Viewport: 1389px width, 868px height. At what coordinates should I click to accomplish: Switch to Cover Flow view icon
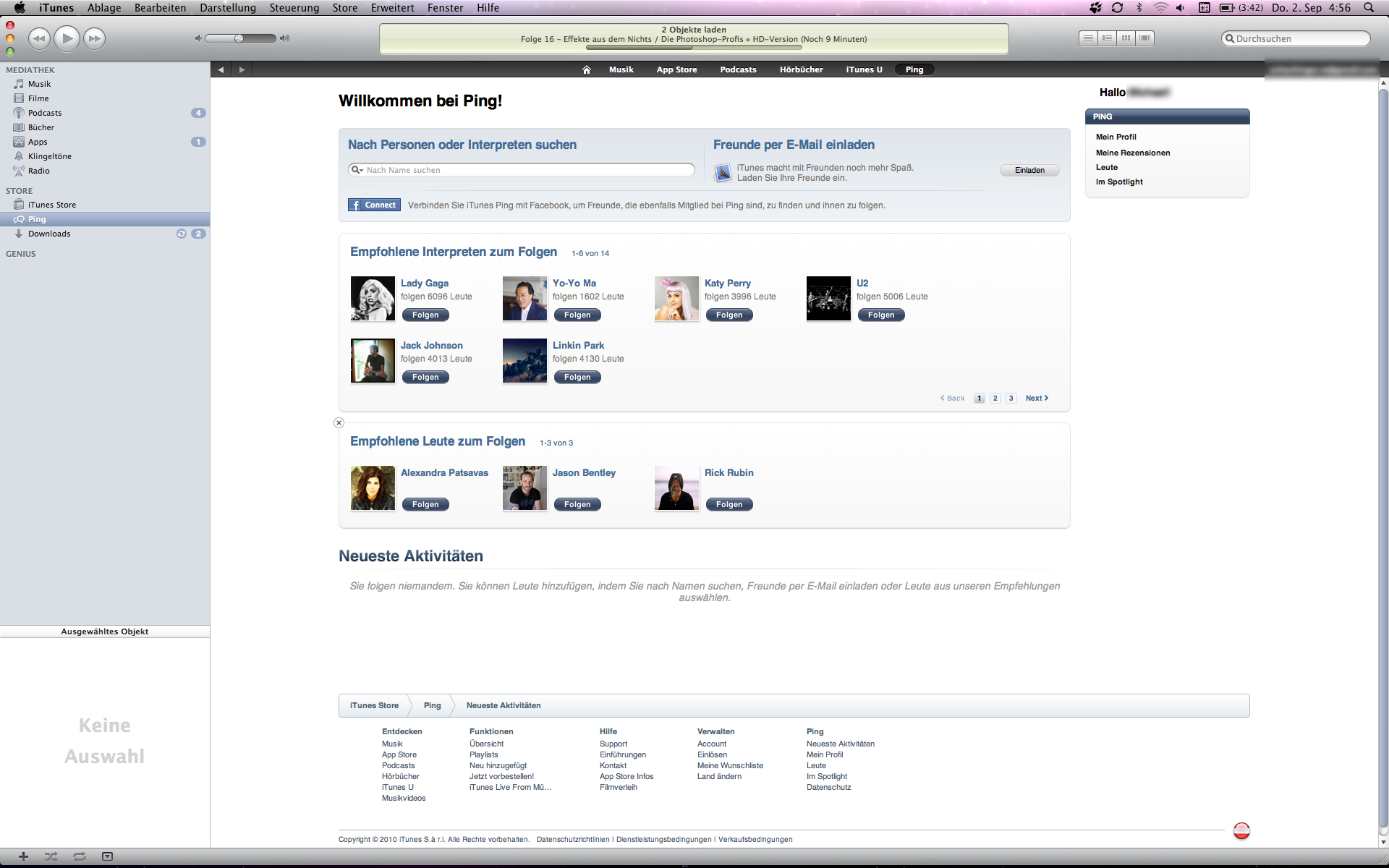(x=1144, y=38)
